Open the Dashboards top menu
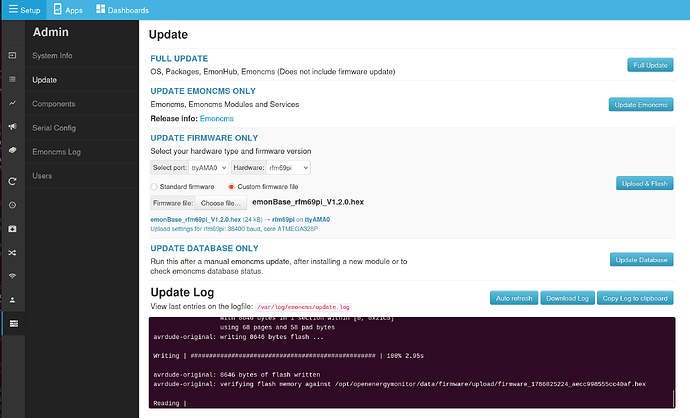This screenshot has width=690, height=418. (122, 10)
